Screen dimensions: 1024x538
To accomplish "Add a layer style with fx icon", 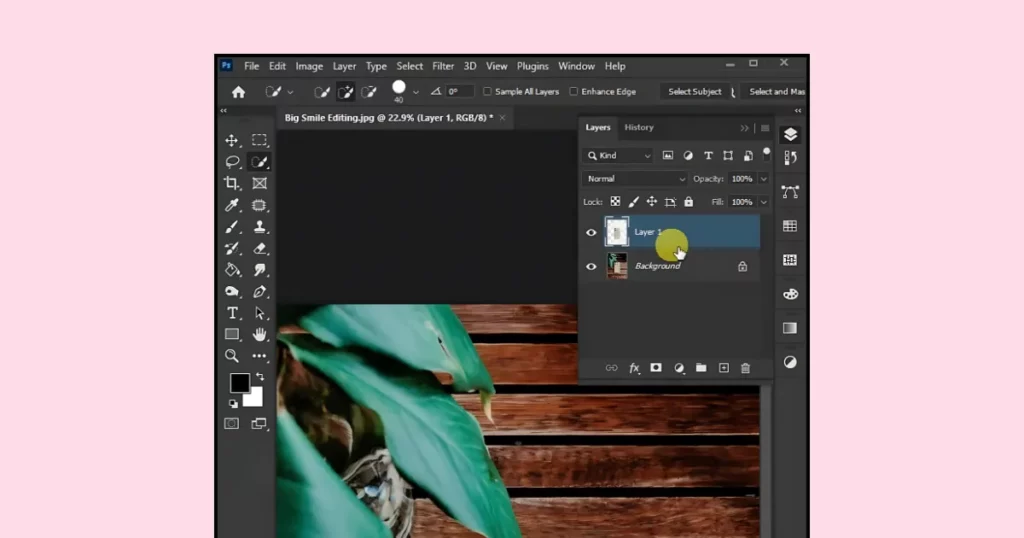I will 634,368.
